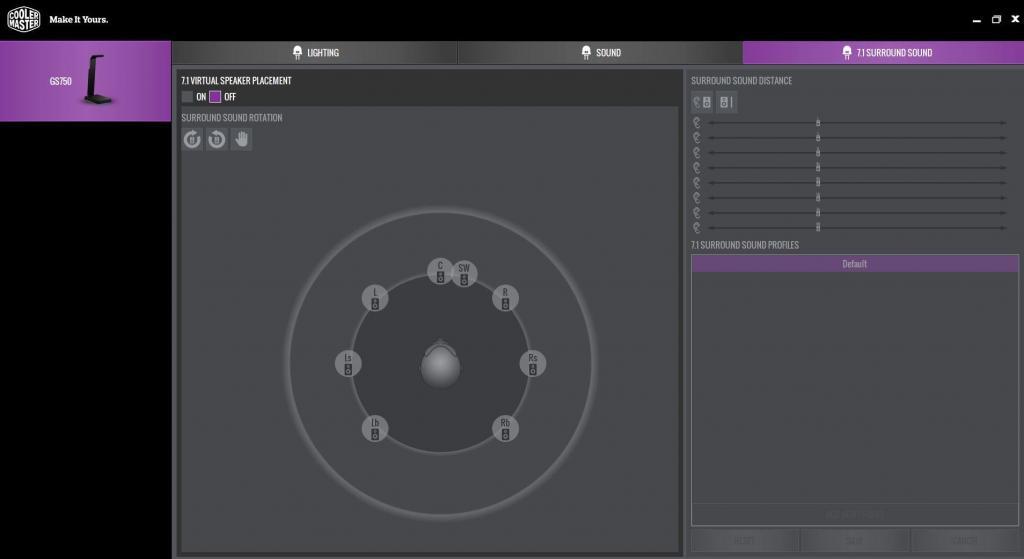Click the second speaker distance mode icon

(726, 102)
